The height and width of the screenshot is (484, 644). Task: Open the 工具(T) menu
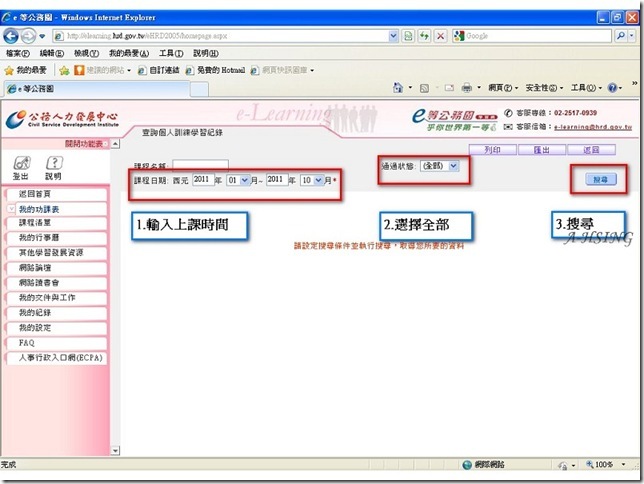pos(171,53)
